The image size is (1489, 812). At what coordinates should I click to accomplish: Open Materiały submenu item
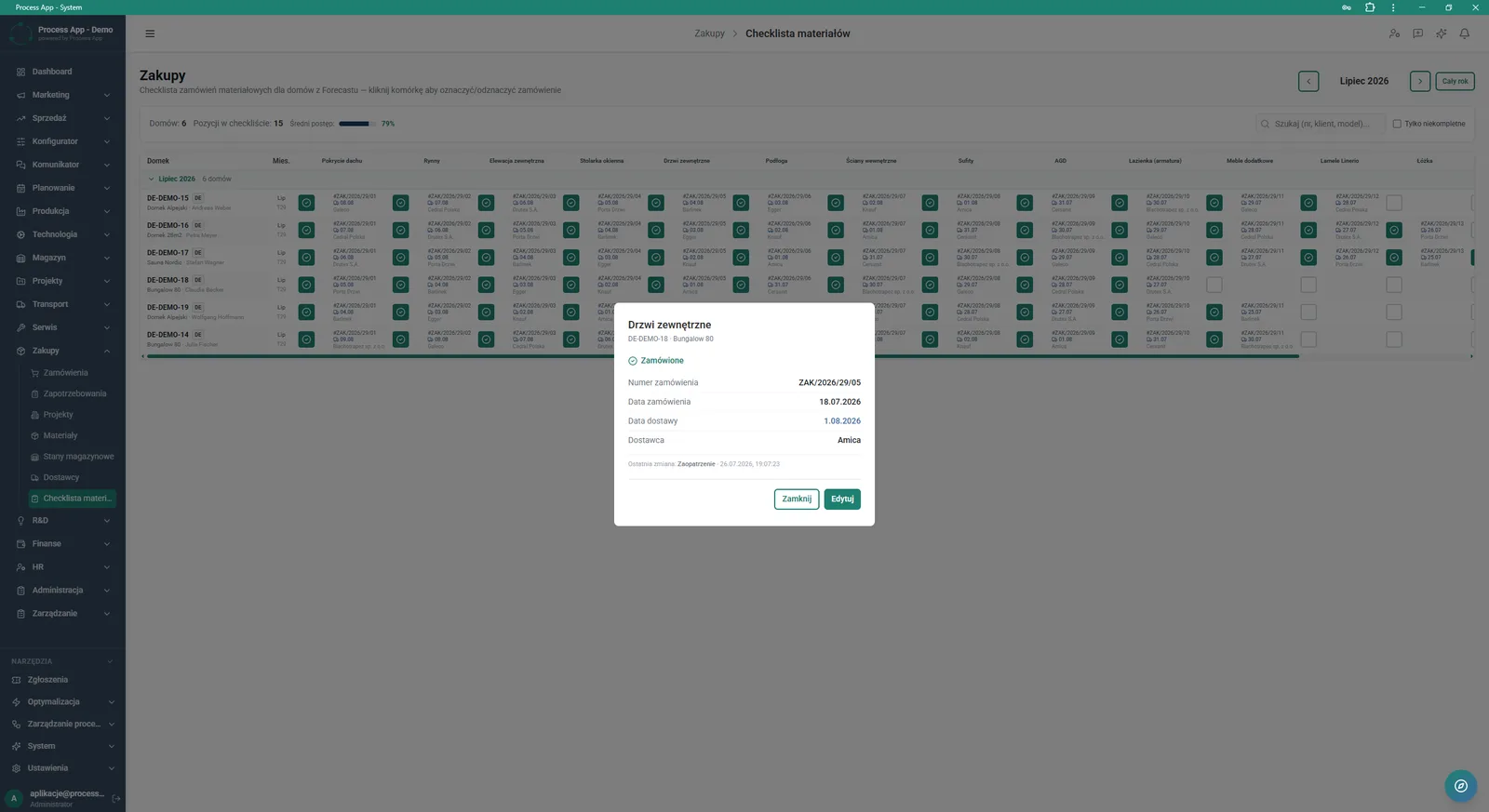[72, 435]
